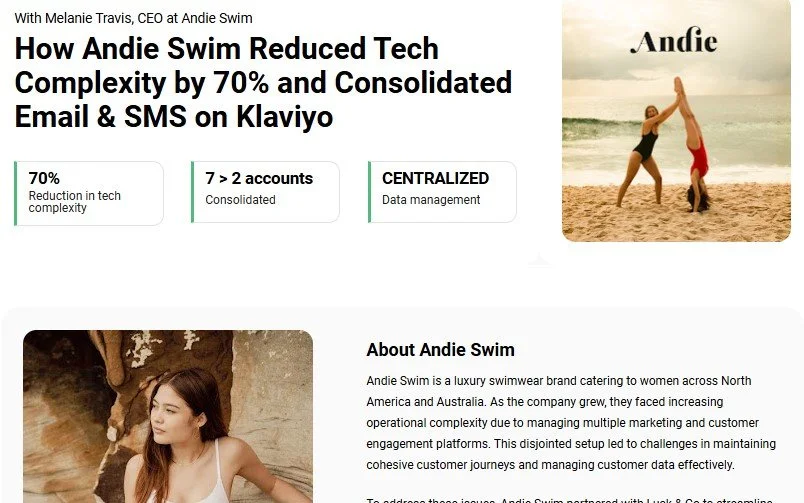The image size is (804, 503).
Task: Click the "CENTRALIZED" stat heading
Action: click(x=435, y=178)
